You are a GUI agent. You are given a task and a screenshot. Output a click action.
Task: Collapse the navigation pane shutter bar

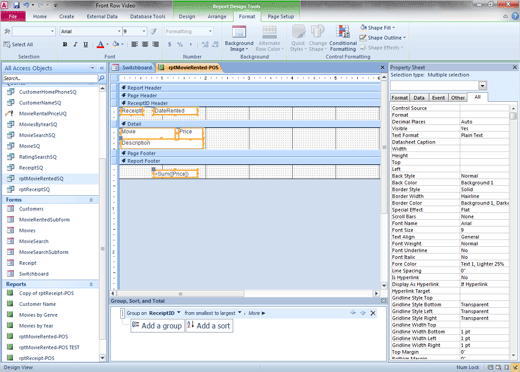tap(102, 68)
